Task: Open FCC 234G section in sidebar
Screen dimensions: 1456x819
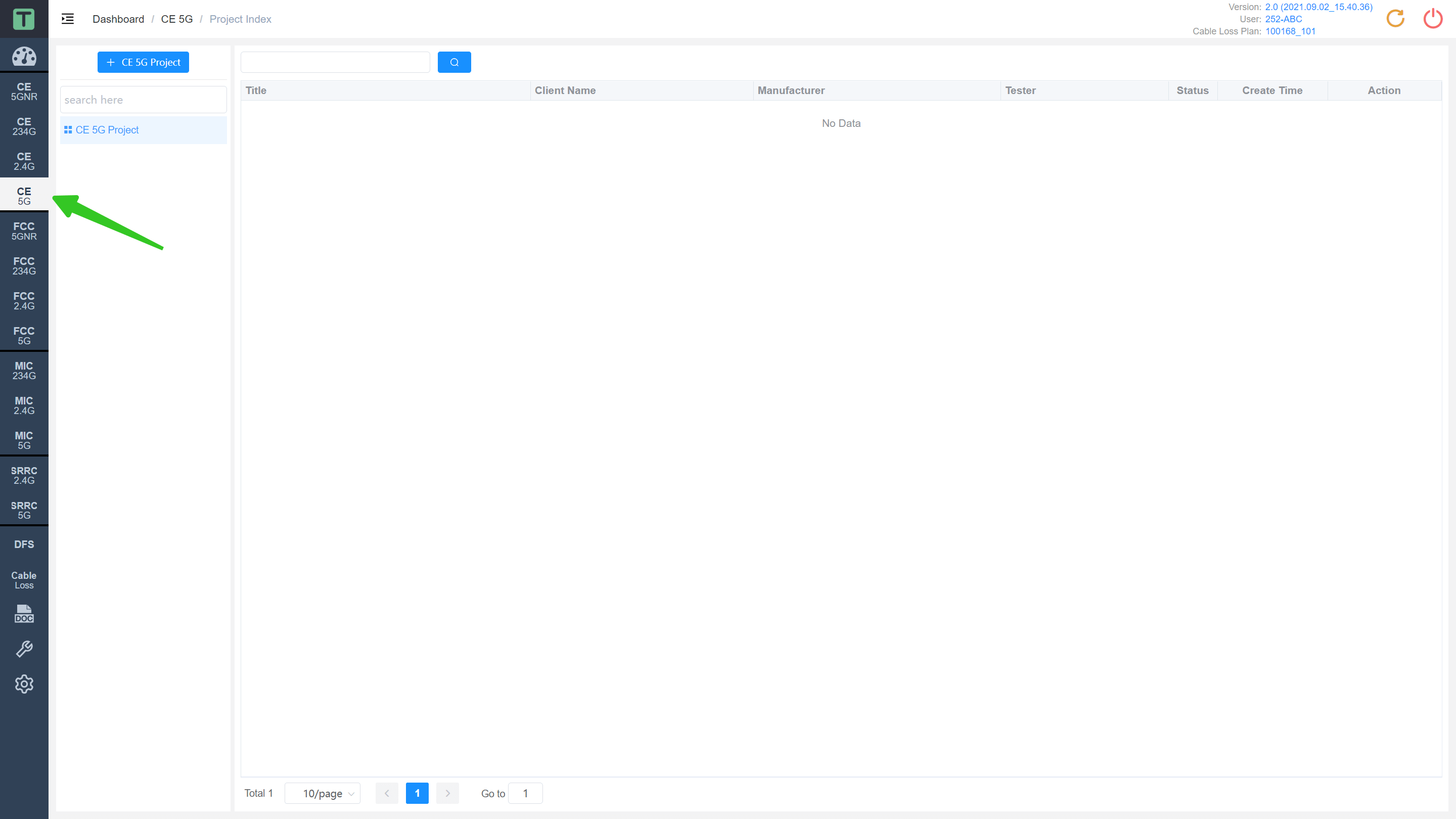Action: (24, 265)
